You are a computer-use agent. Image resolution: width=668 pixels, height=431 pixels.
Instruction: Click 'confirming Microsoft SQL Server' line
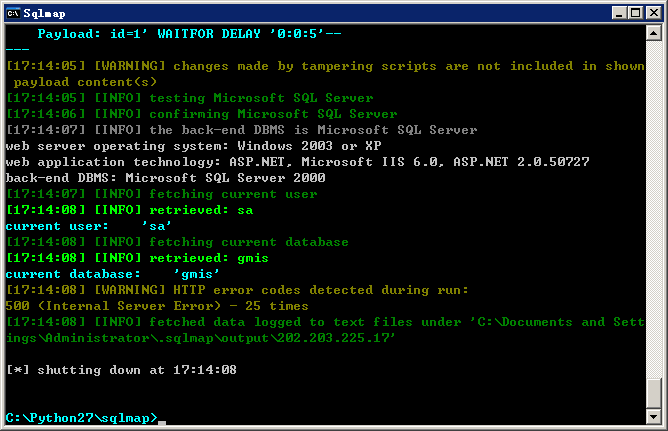202,114
